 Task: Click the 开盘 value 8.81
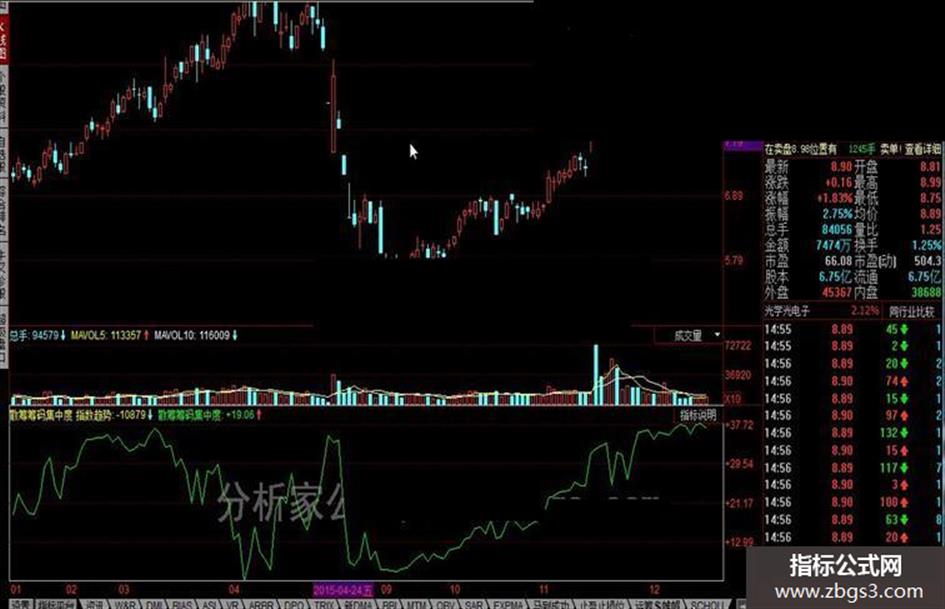click(x=931, y=166)
